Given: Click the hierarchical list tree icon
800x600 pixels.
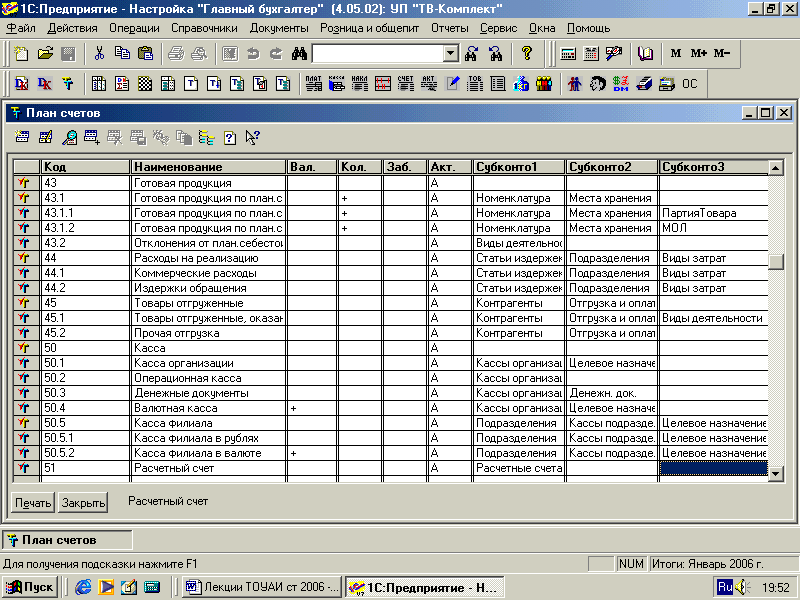Looking at the screenshot, I should coord(207,137).
